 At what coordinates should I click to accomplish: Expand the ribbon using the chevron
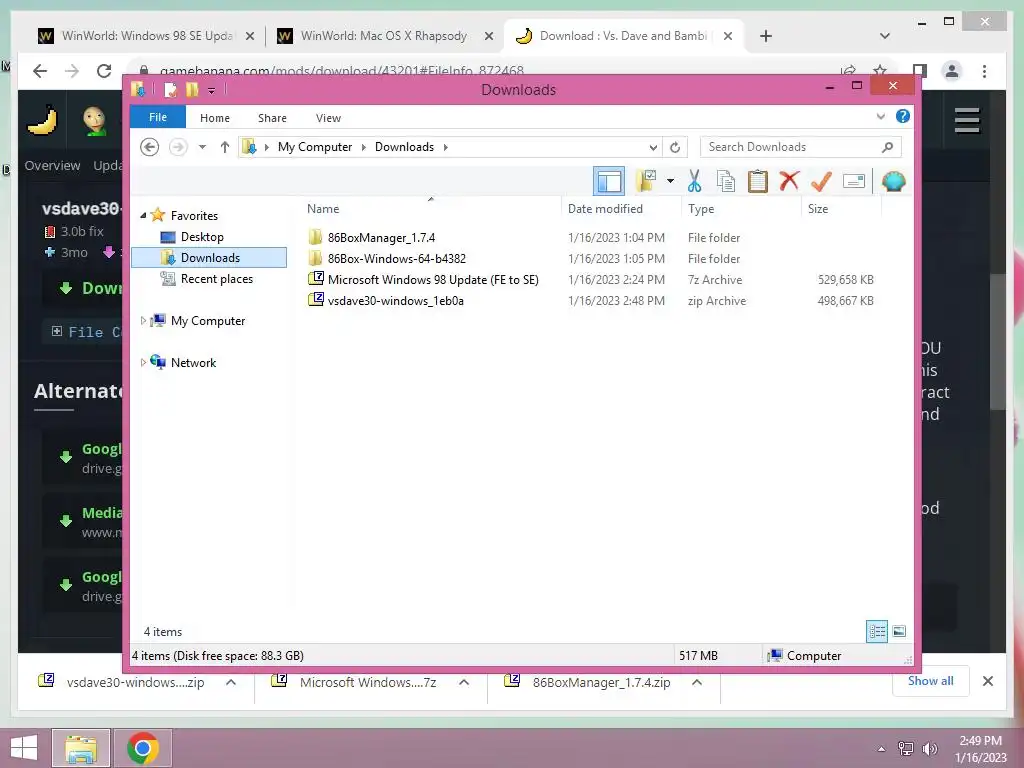[x=880, y=117]
